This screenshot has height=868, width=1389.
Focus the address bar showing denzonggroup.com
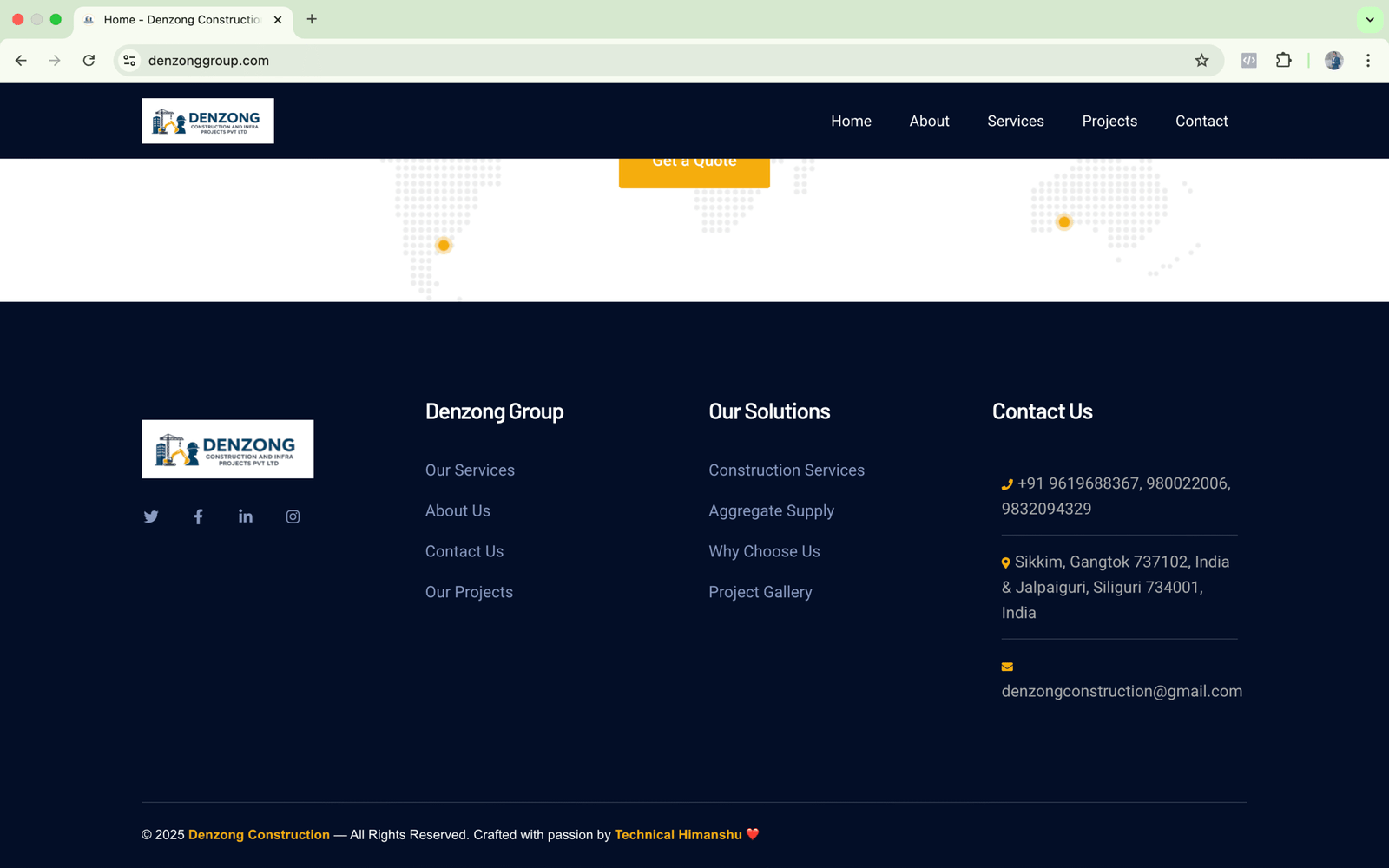click(608, 61)
